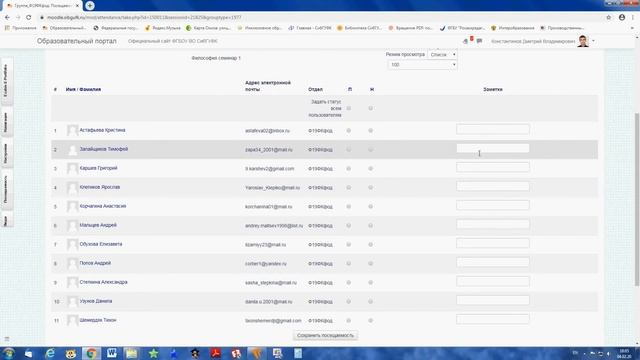Mark Клепиков Ярослав as Н

(x=371, y=188)
